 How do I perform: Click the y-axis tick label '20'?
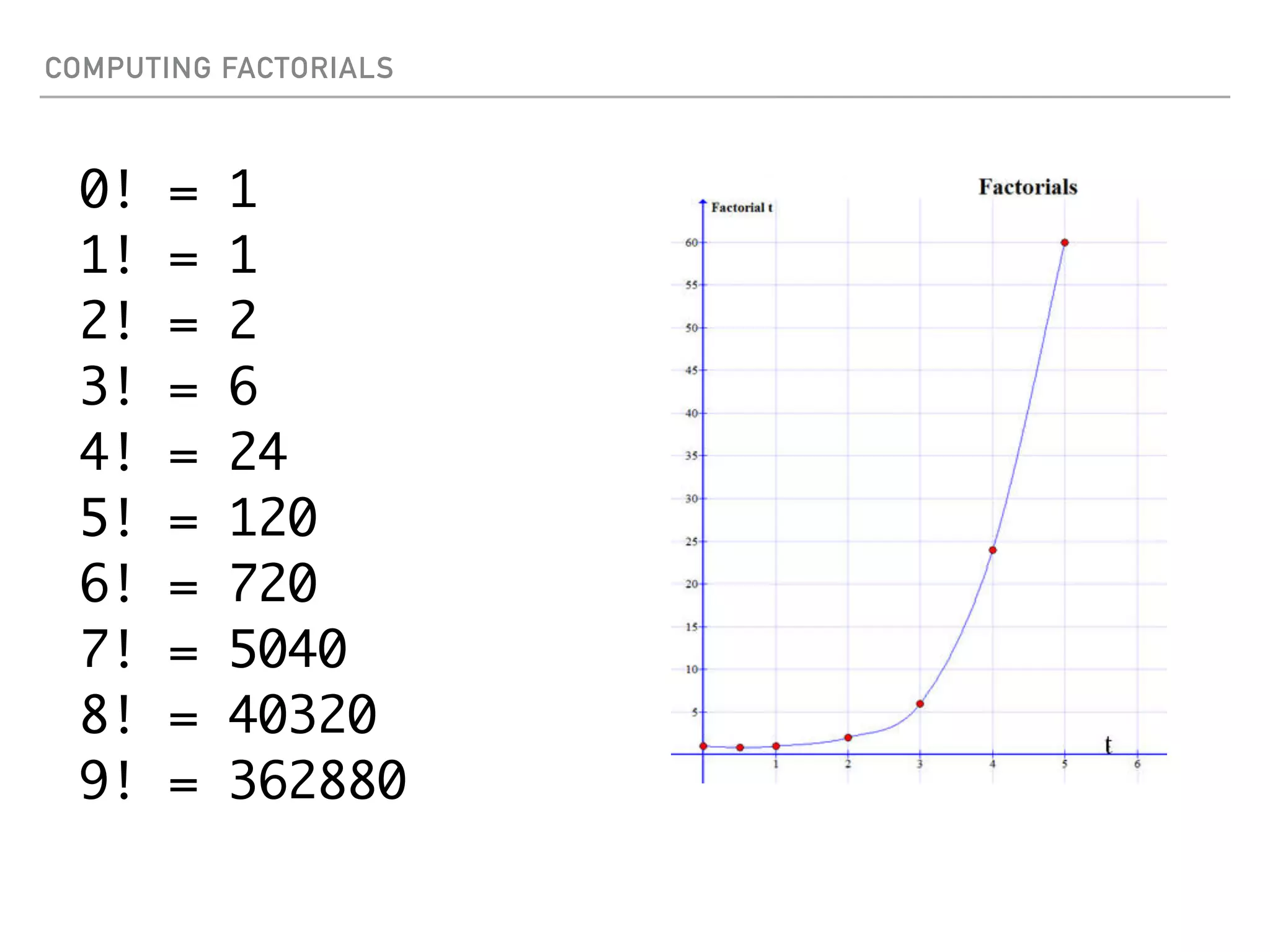pyautogui.click(x=691, y=584)
